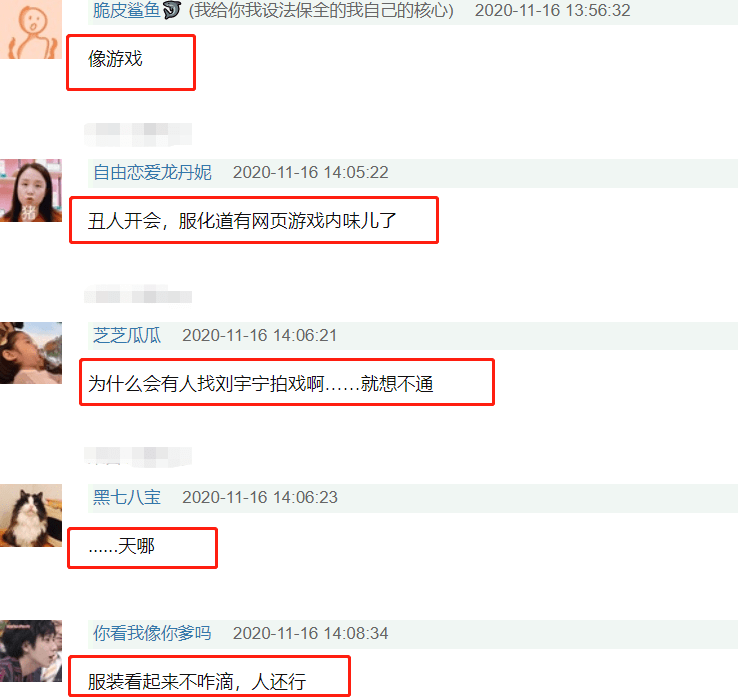This screenshot has height=698, width=738.
Task: Select the ……天哪 comment
Action: point(121,546)
